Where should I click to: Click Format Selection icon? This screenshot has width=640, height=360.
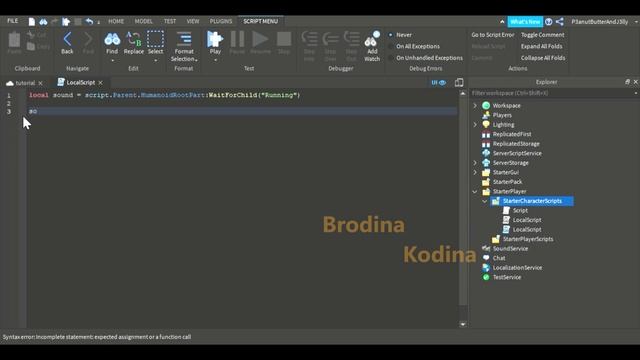[184, 39]
